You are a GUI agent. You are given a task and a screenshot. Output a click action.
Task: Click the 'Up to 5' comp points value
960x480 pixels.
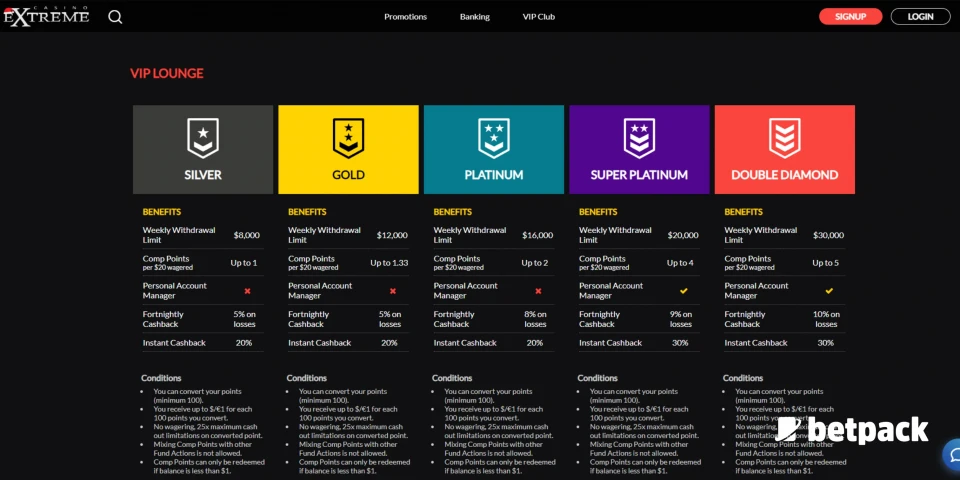[825, 263]
